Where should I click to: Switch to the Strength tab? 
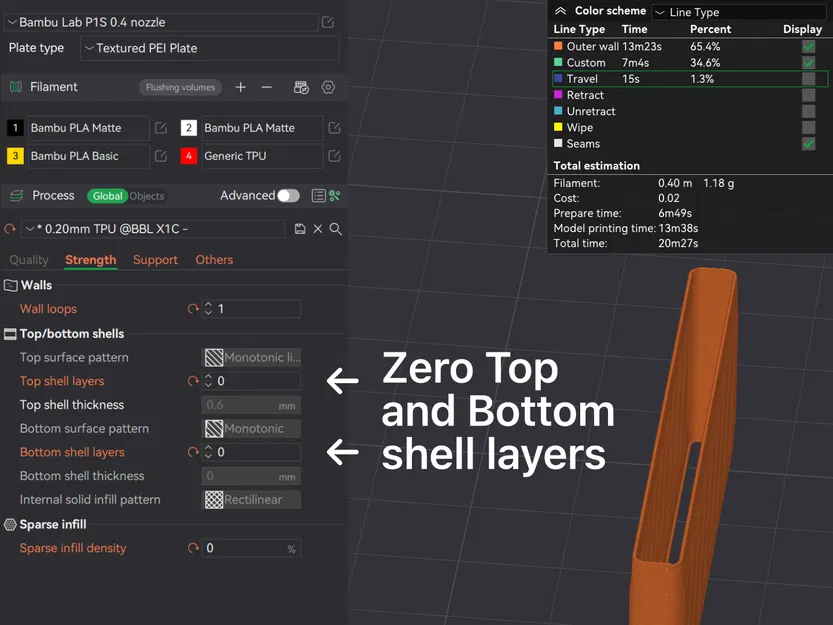(90, 260)
